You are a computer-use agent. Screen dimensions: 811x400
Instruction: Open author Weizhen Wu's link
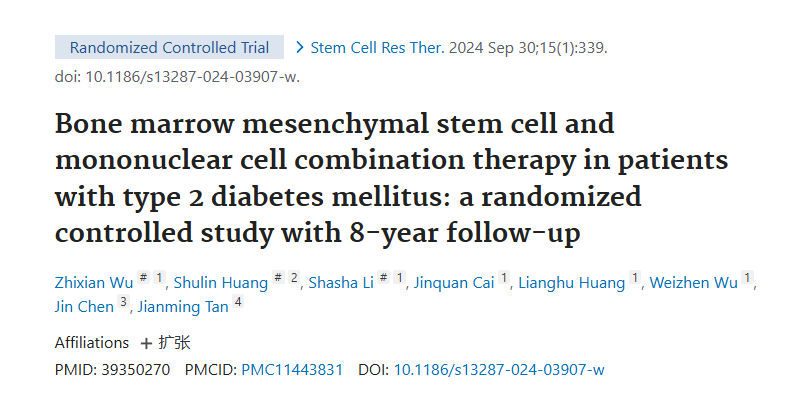point(694,283)
